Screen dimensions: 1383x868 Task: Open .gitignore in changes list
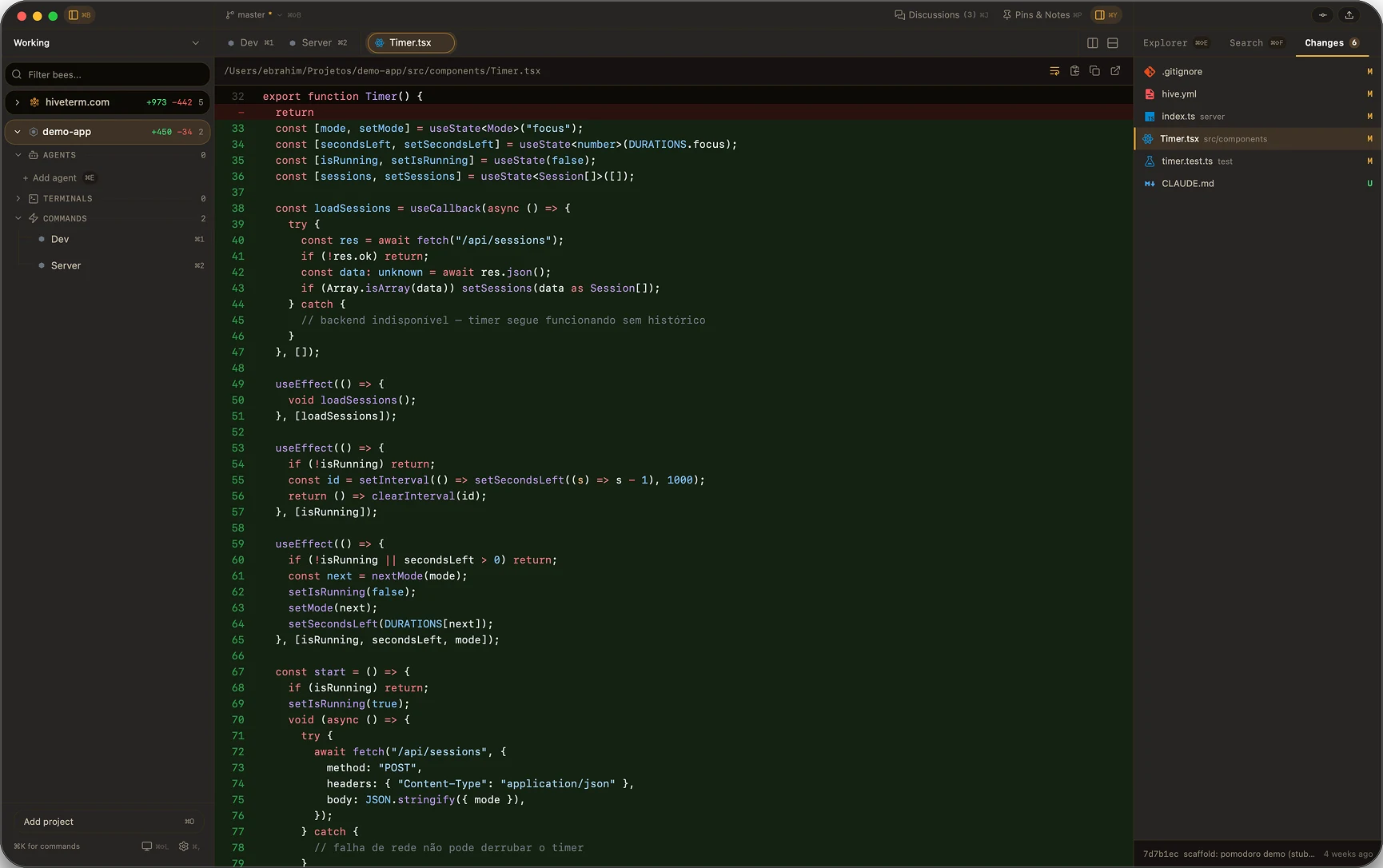coord(1257,72)
